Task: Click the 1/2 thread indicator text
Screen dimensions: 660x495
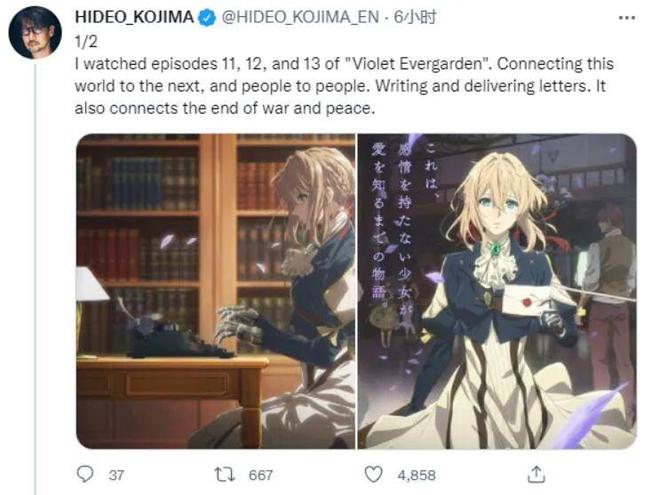Action: point(86,41)
